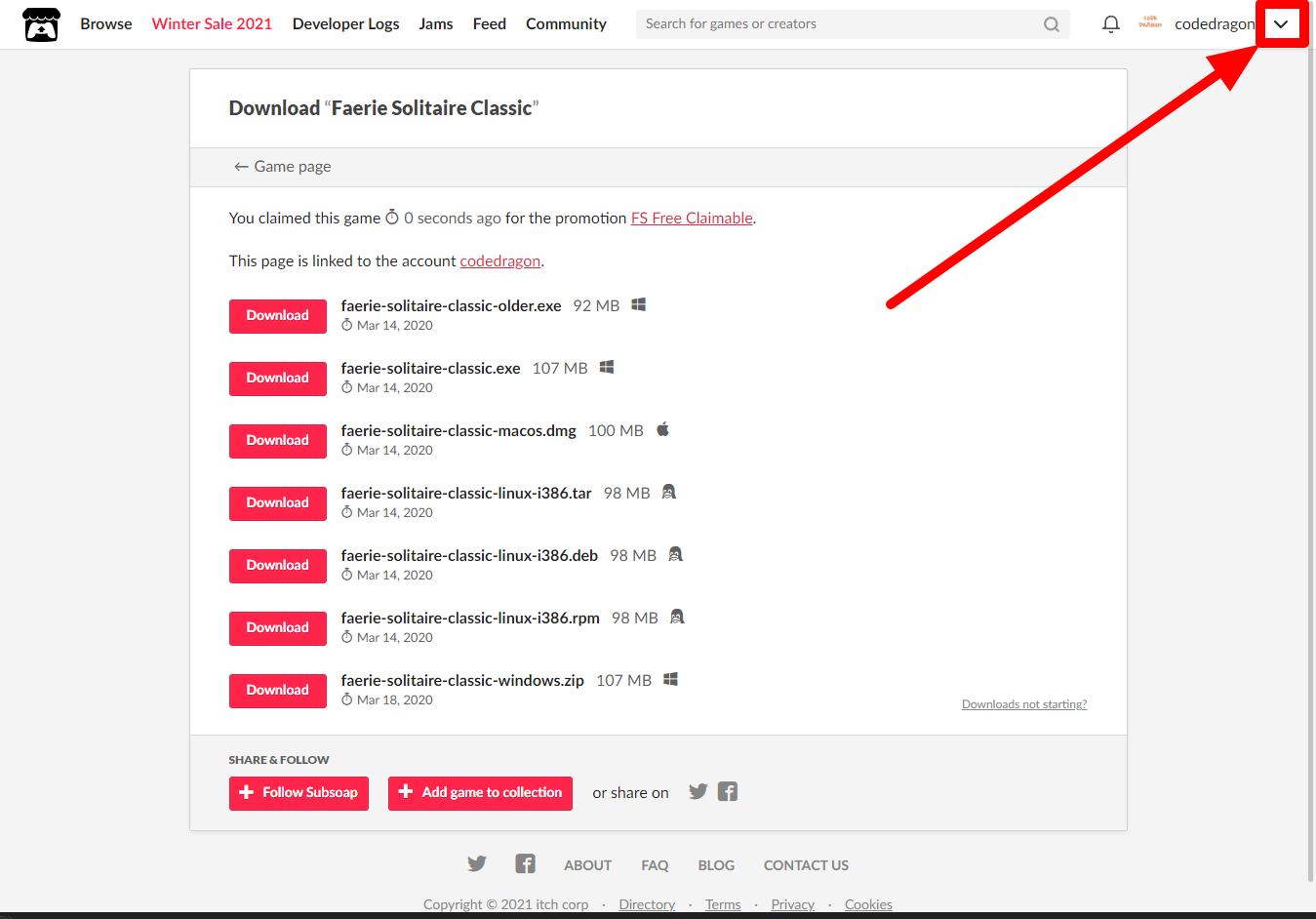
Task: Expand the account dropdown chevron
Action: click(1281, 24)
